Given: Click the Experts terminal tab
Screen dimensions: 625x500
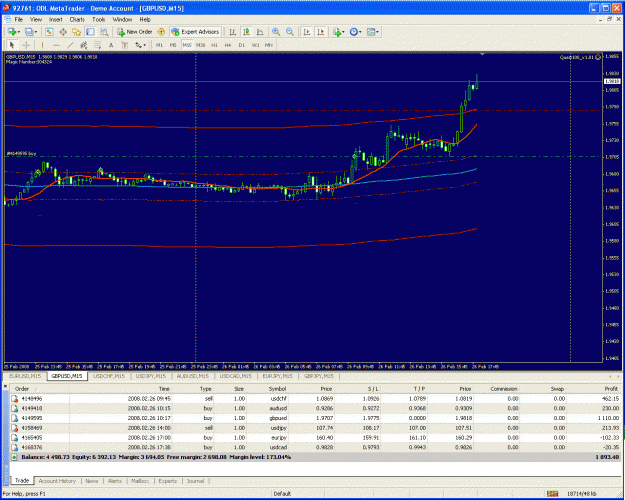Looking at the screenshot, I should 167,481.
